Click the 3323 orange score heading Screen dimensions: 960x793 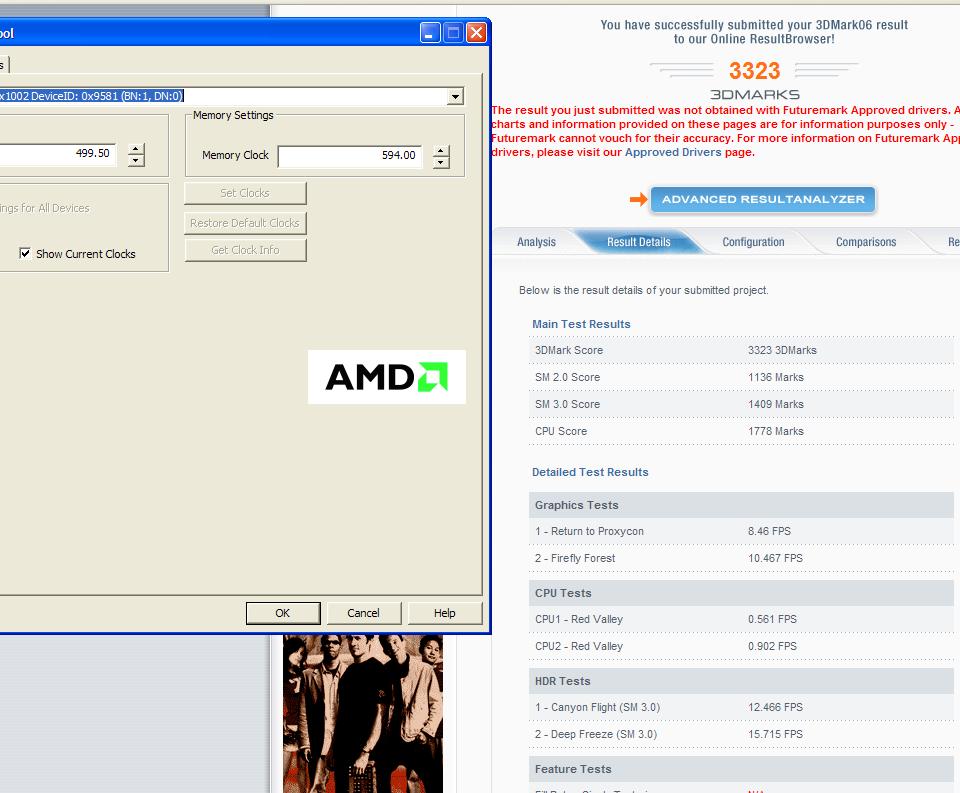(754, 71)
